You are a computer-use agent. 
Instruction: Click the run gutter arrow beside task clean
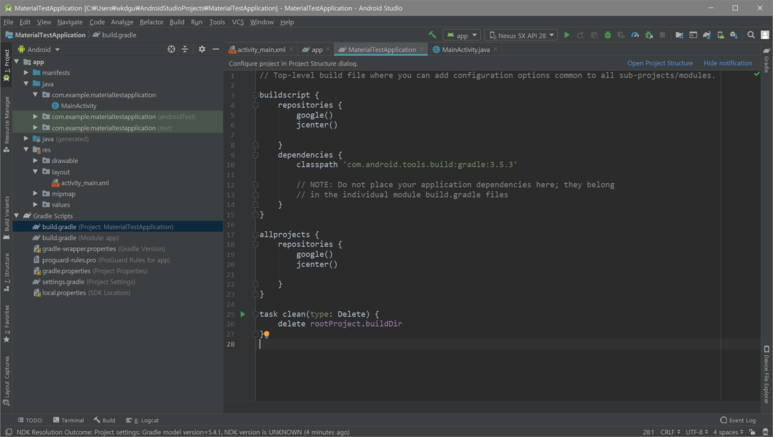pos(243,314)
